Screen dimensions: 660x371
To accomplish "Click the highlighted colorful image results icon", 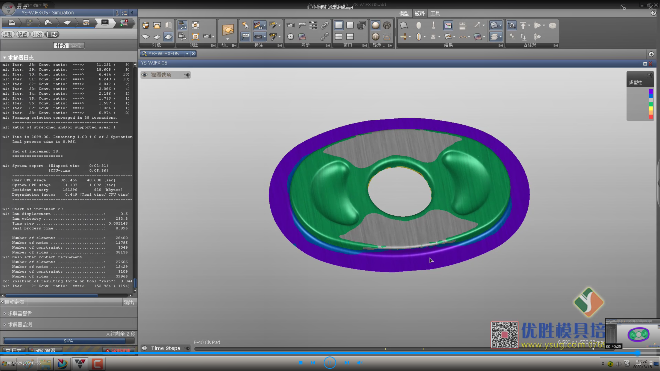I will (448, 25).
